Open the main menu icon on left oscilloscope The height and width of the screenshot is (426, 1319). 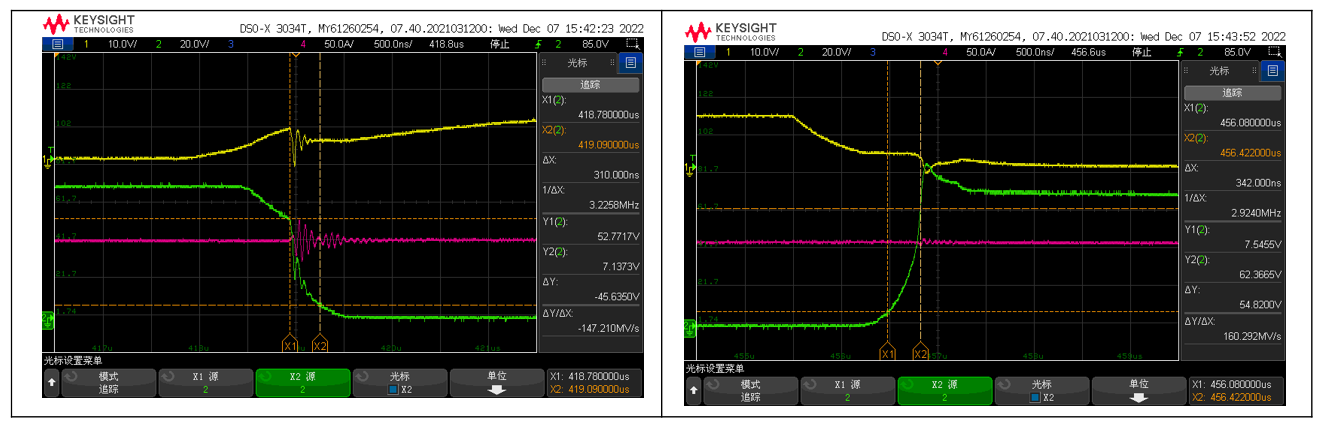(x=57, y=44)
